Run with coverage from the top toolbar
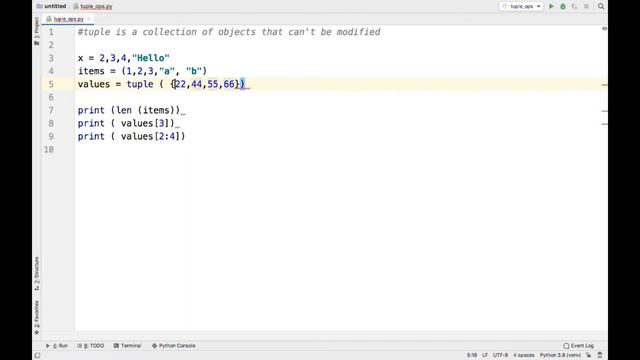The width and height of the screenshot is (640, 360). pos(574,7)
